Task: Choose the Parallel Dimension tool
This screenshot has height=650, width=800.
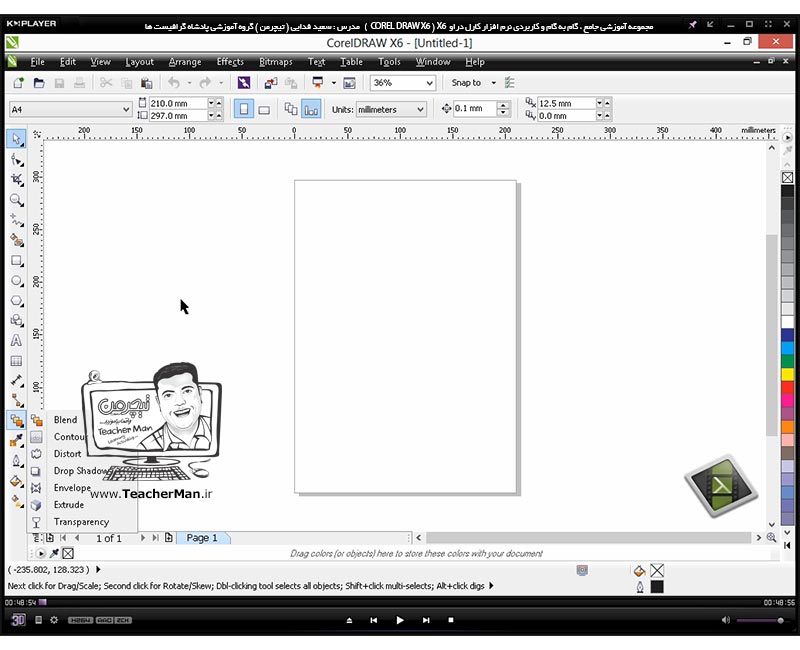Action: coord(16,381)
